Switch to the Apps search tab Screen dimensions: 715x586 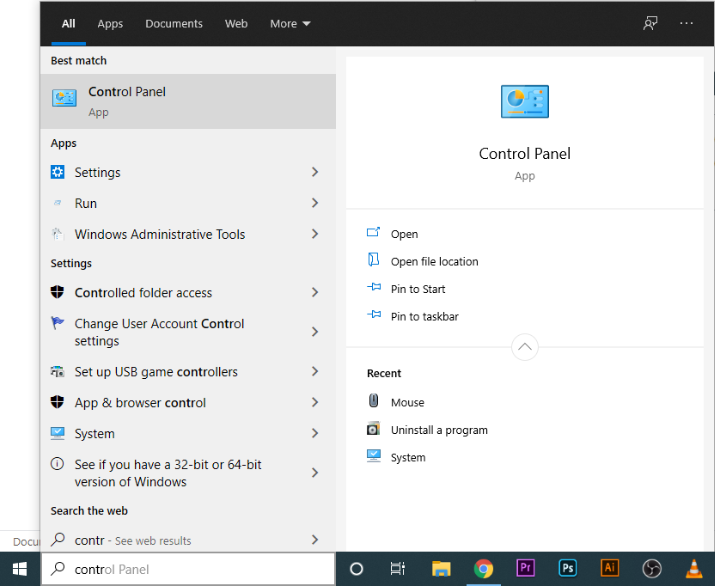tap(110, 24)
